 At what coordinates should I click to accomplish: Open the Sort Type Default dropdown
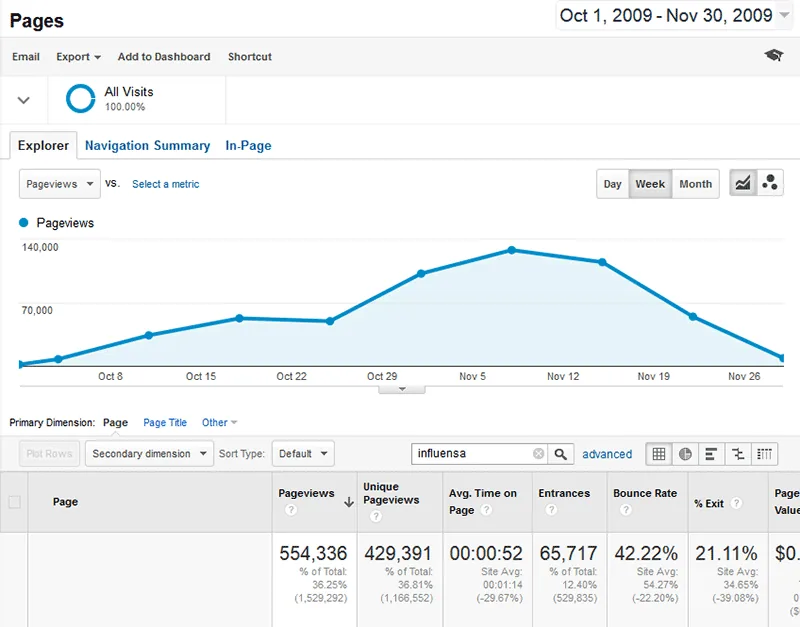[303, 454]
